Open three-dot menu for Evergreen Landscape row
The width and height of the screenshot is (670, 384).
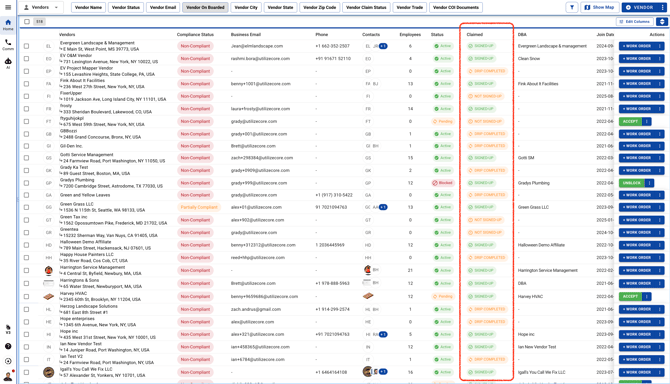coord(660,46)
